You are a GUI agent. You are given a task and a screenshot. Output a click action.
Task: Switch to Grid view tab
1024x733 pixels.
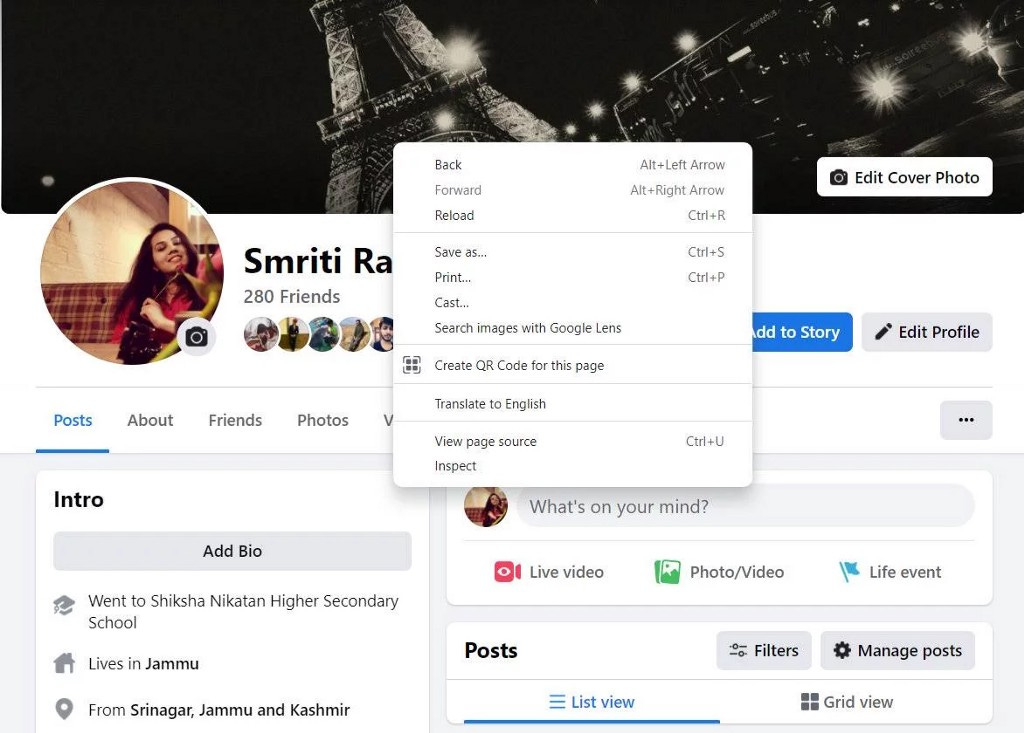[847, 702]
